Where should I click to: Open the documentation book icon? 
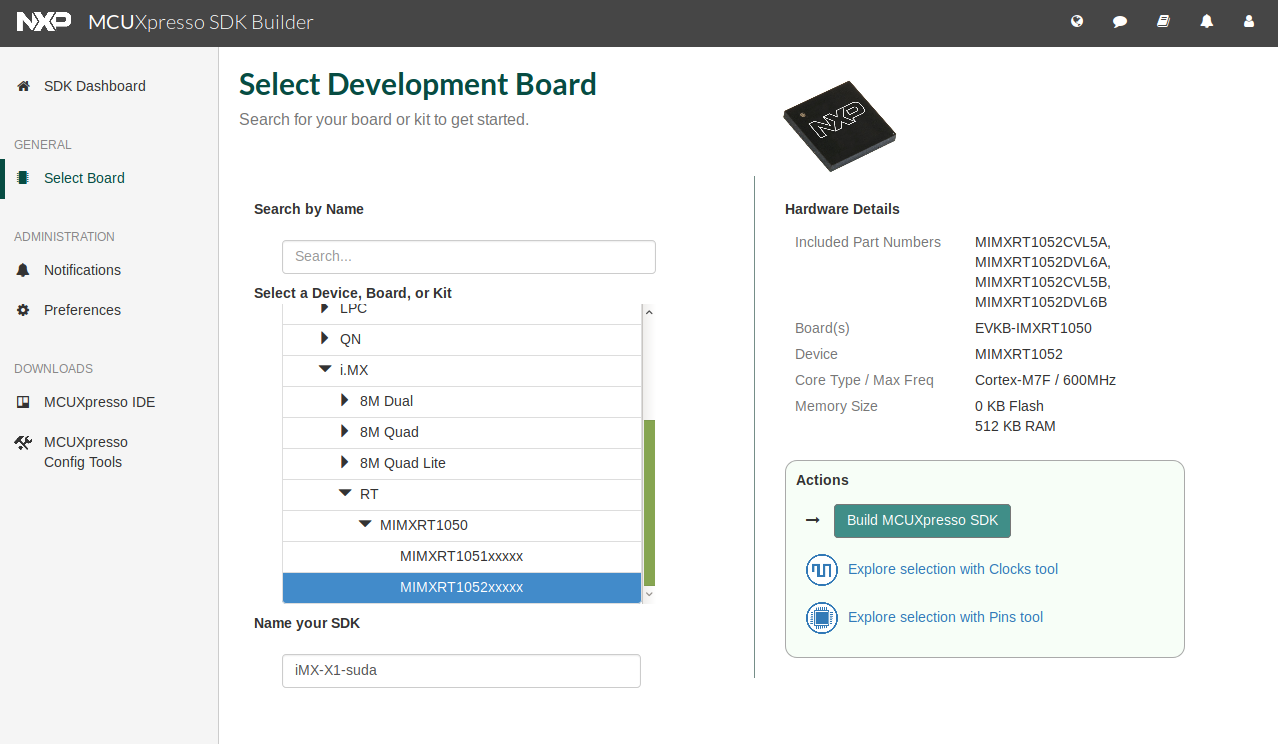coord(1163,21)
